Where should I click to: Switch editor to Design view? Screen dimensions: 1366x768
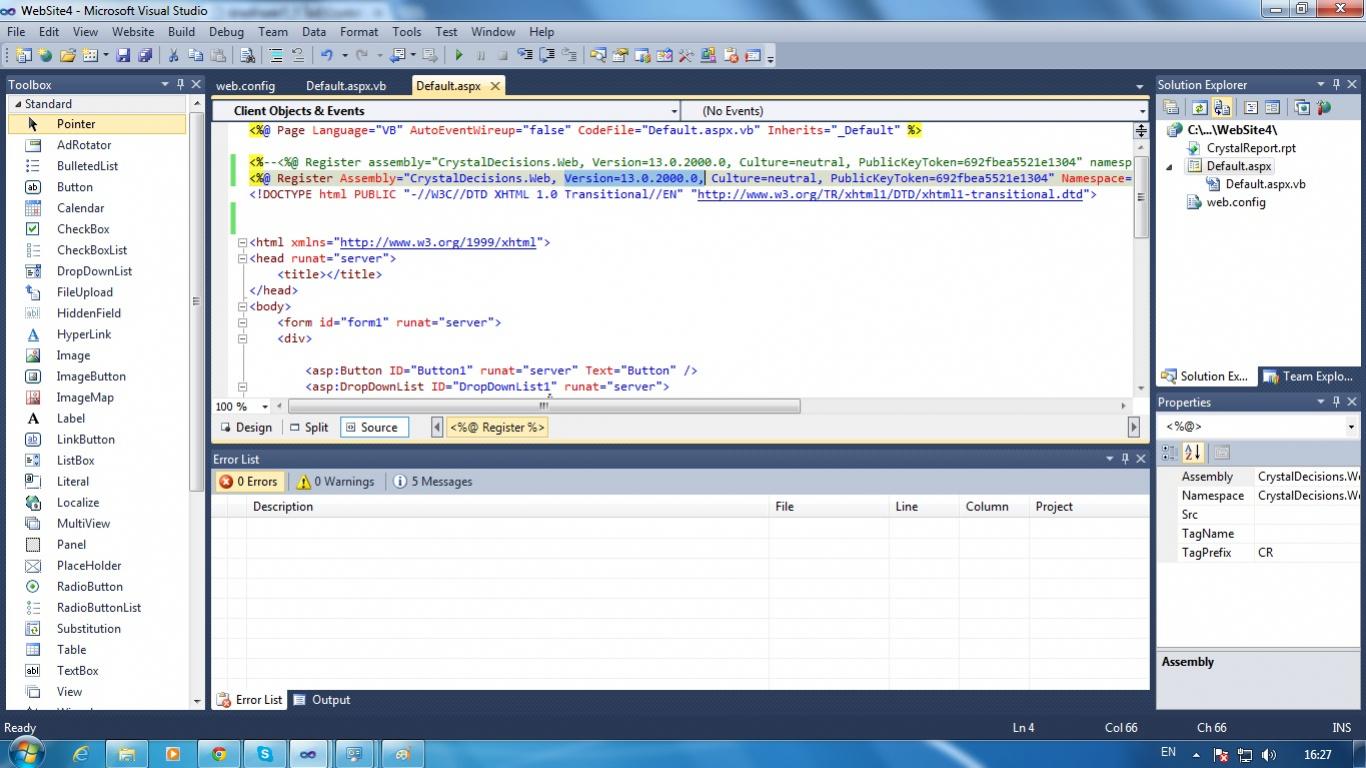pyautogui.click(x=246, y=427)
